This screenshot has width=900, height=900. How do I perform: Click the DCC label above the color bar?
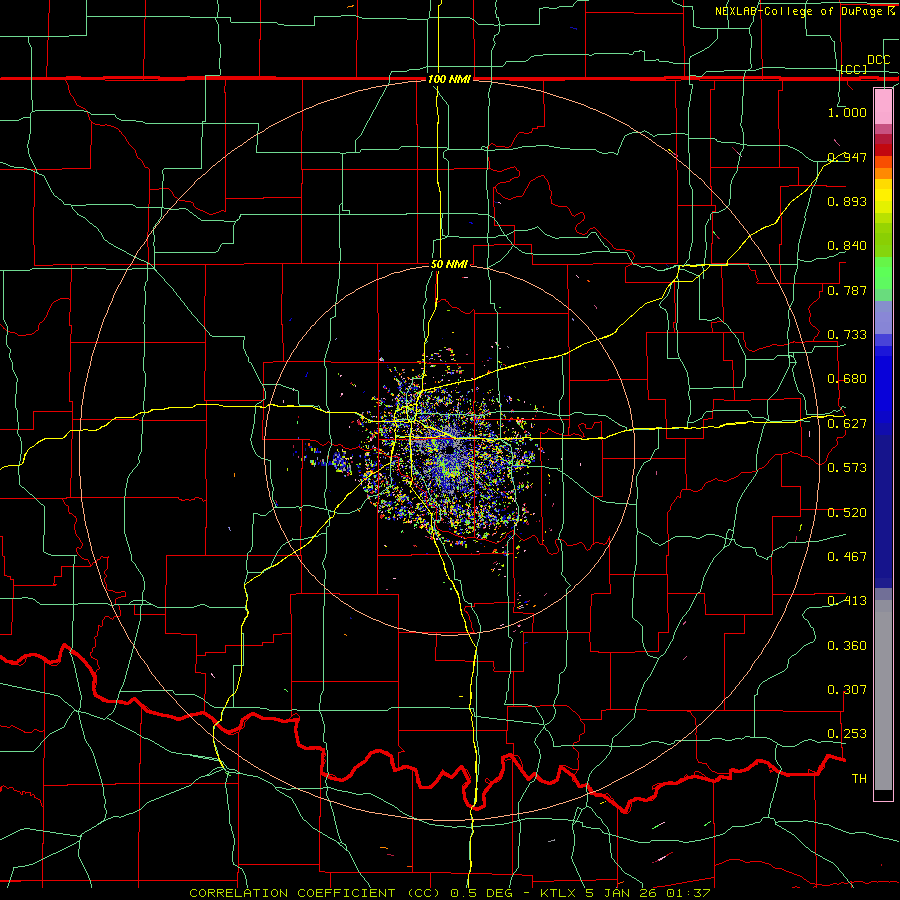(x=878, y=60)
